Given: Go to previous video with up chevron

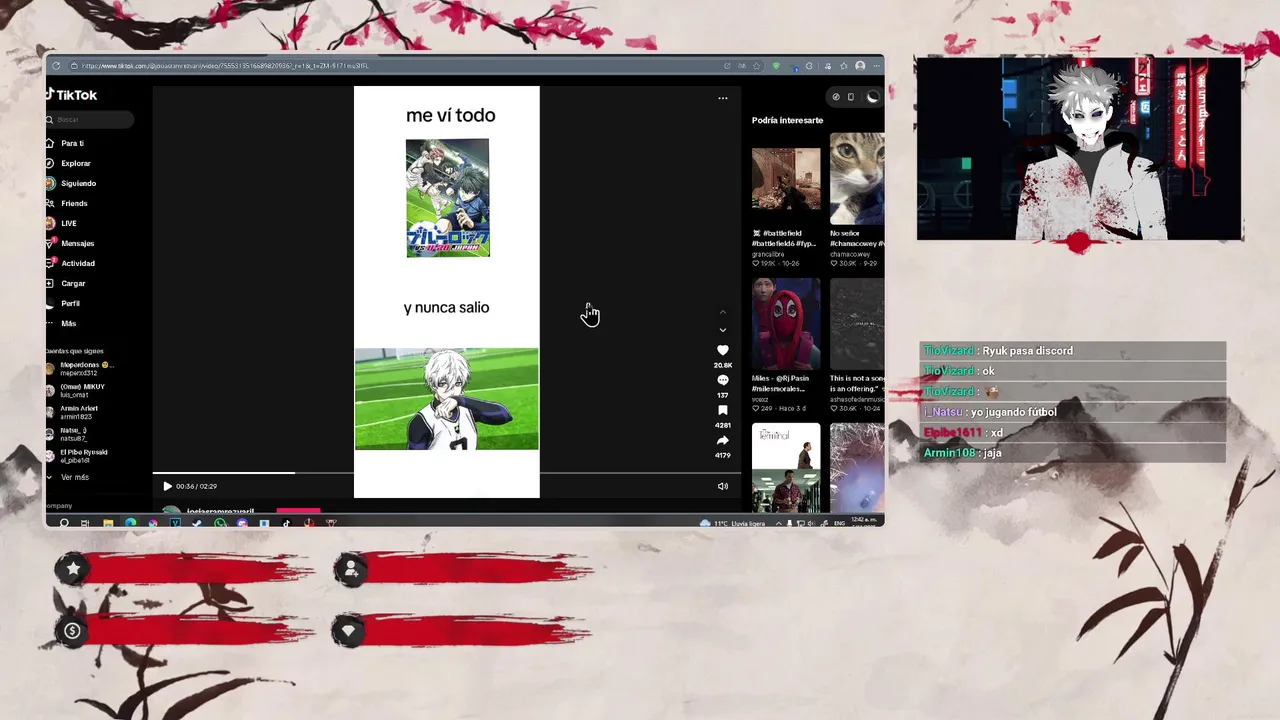Looking at the screenshot, I should point(722,312).
